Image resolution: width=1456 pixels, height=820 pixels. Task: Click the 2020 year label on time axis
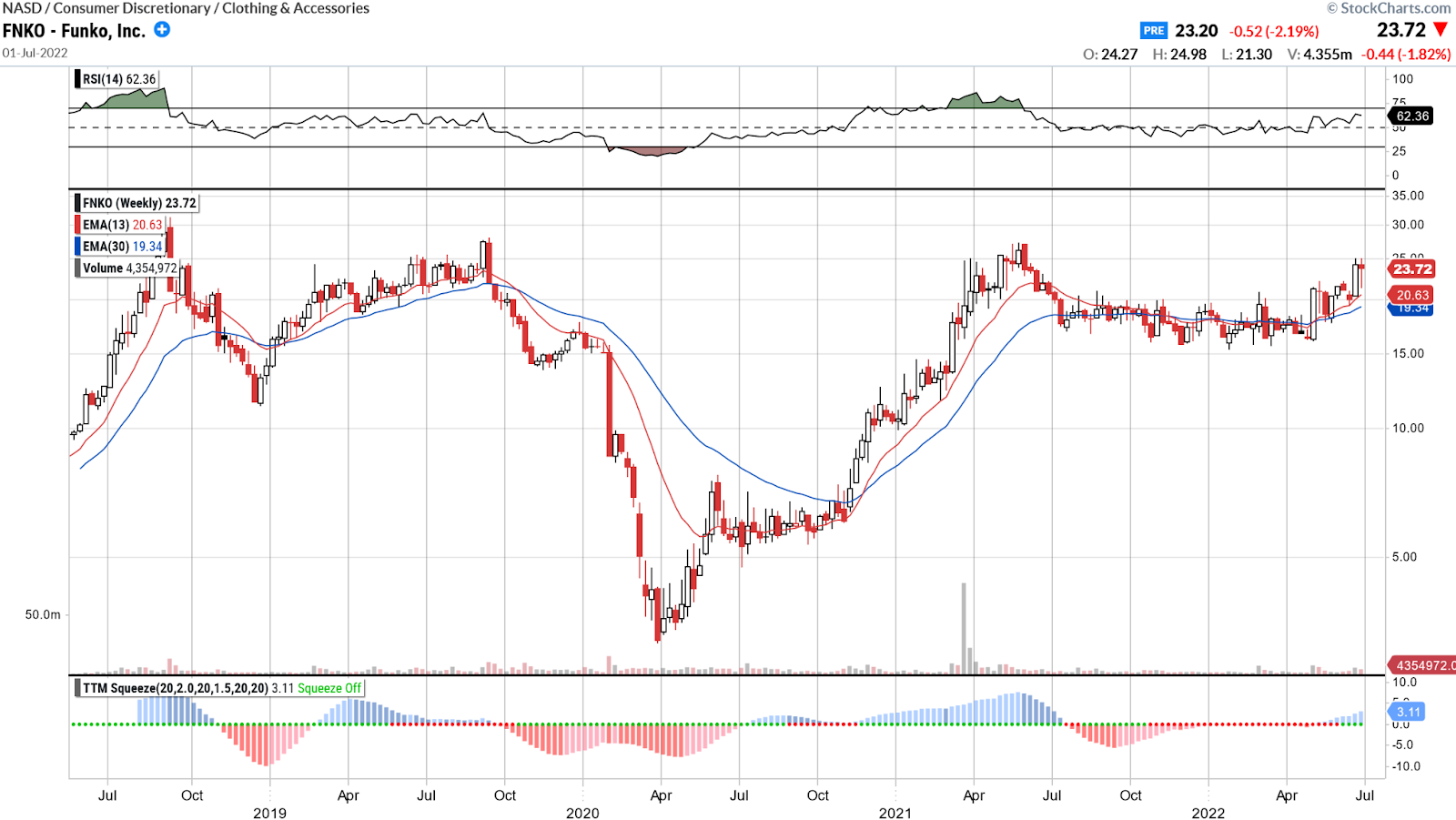[x=582, y=813]
